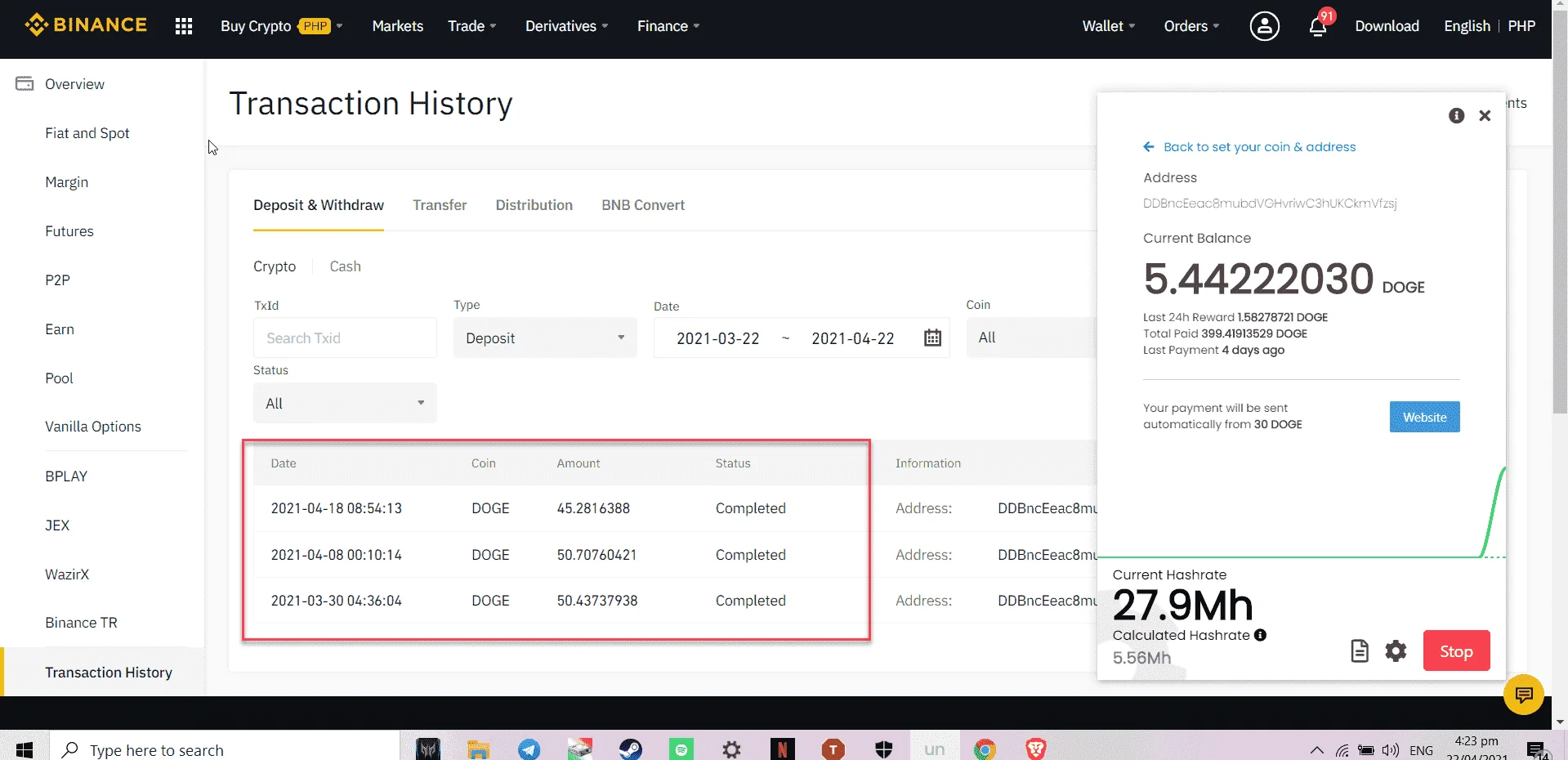1568x760 pixels.
Task: Click the start date 2021-03-22 field
Action: [718, 338]
